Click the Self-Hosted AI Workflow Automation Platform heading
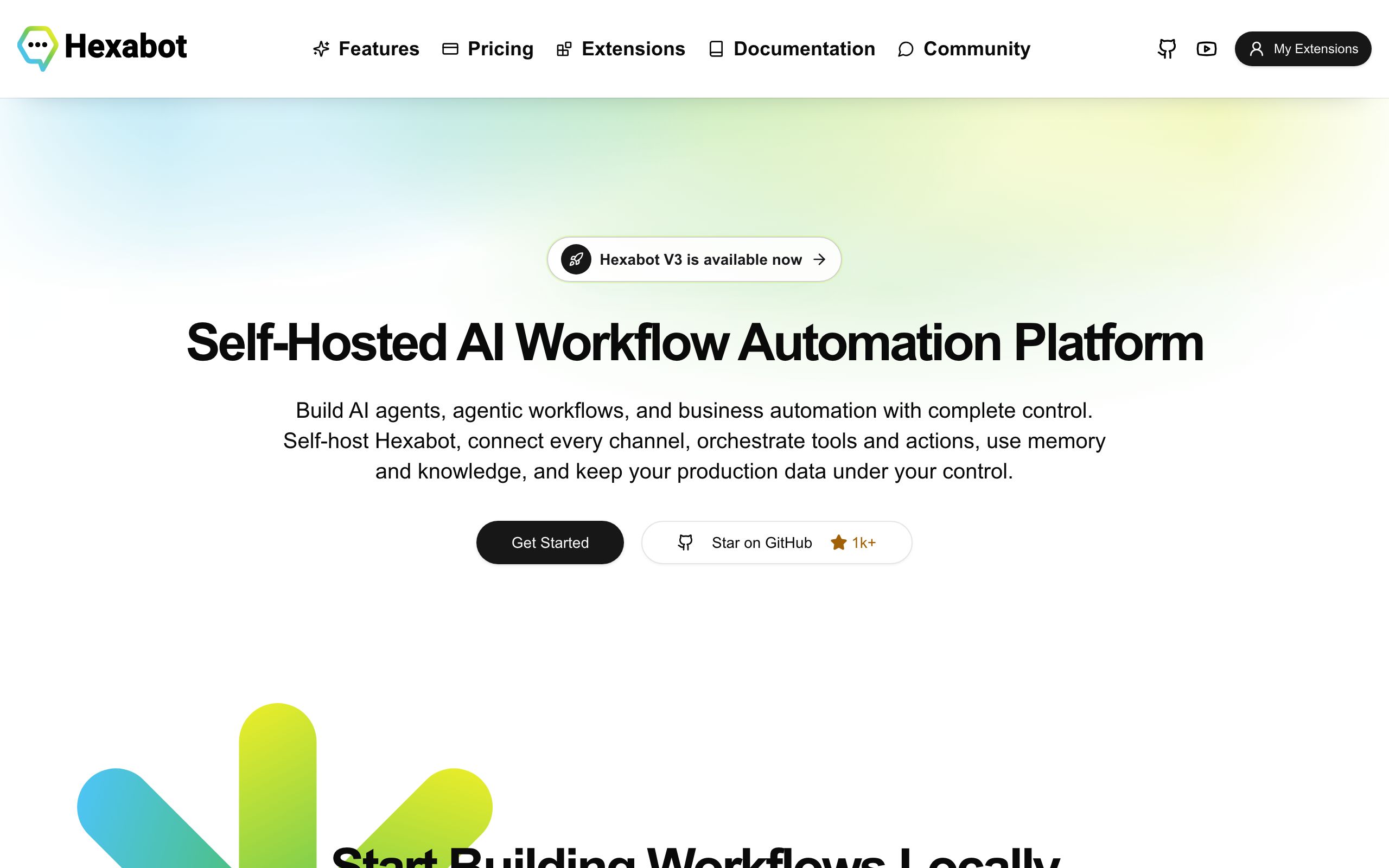The height and width of the screenshot is (868, 1389). (x=694, y=343)
